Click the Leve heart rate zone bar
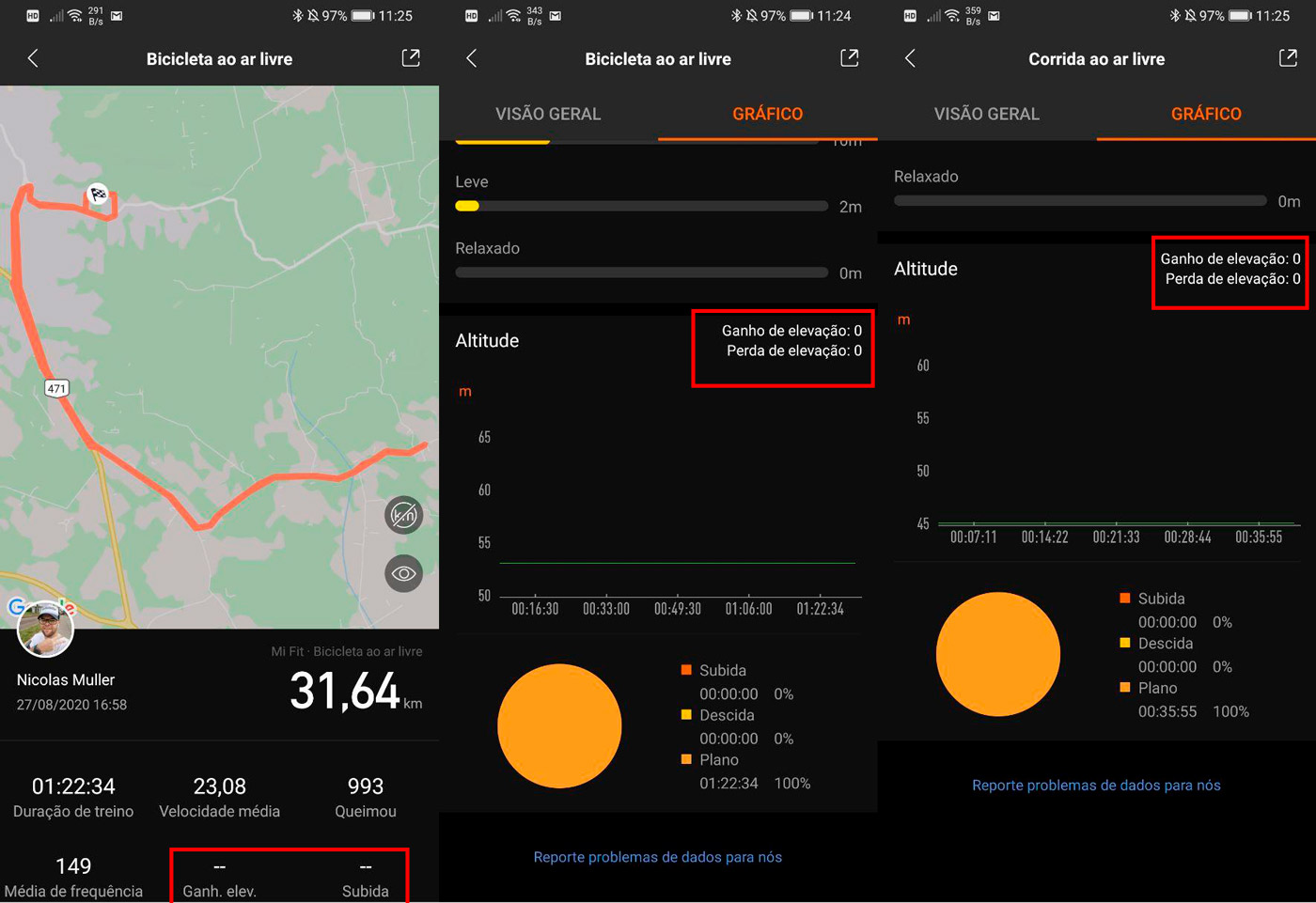 coord(641,206)
